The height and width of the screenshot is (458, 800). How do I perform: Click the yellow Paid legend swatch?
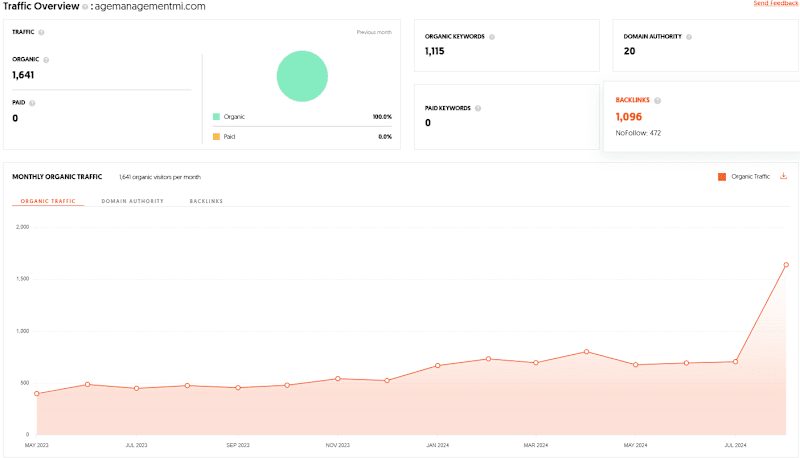(x=216, y=137)
